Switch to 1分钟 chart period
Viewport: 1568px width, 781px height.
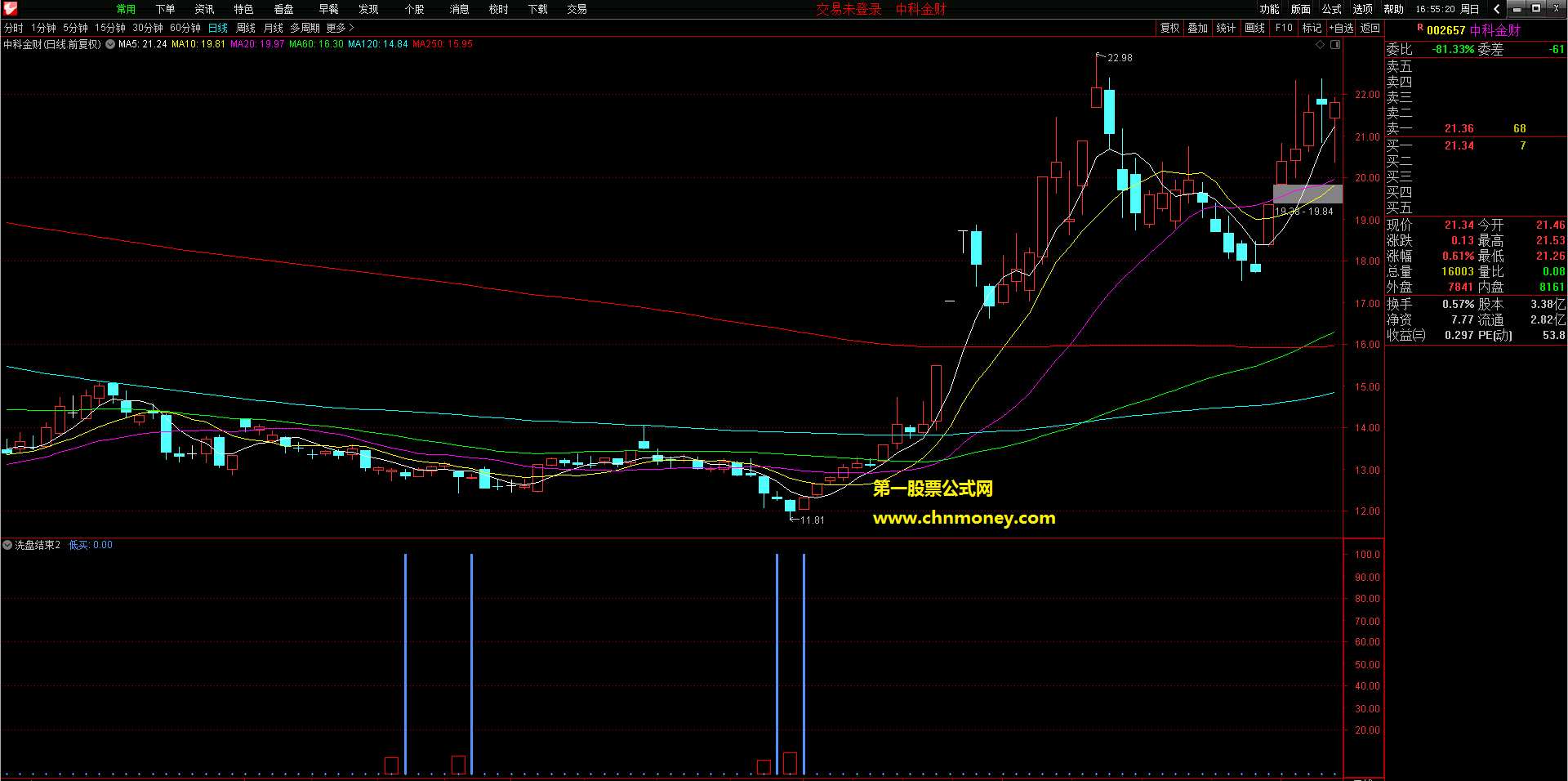(43, 28)
